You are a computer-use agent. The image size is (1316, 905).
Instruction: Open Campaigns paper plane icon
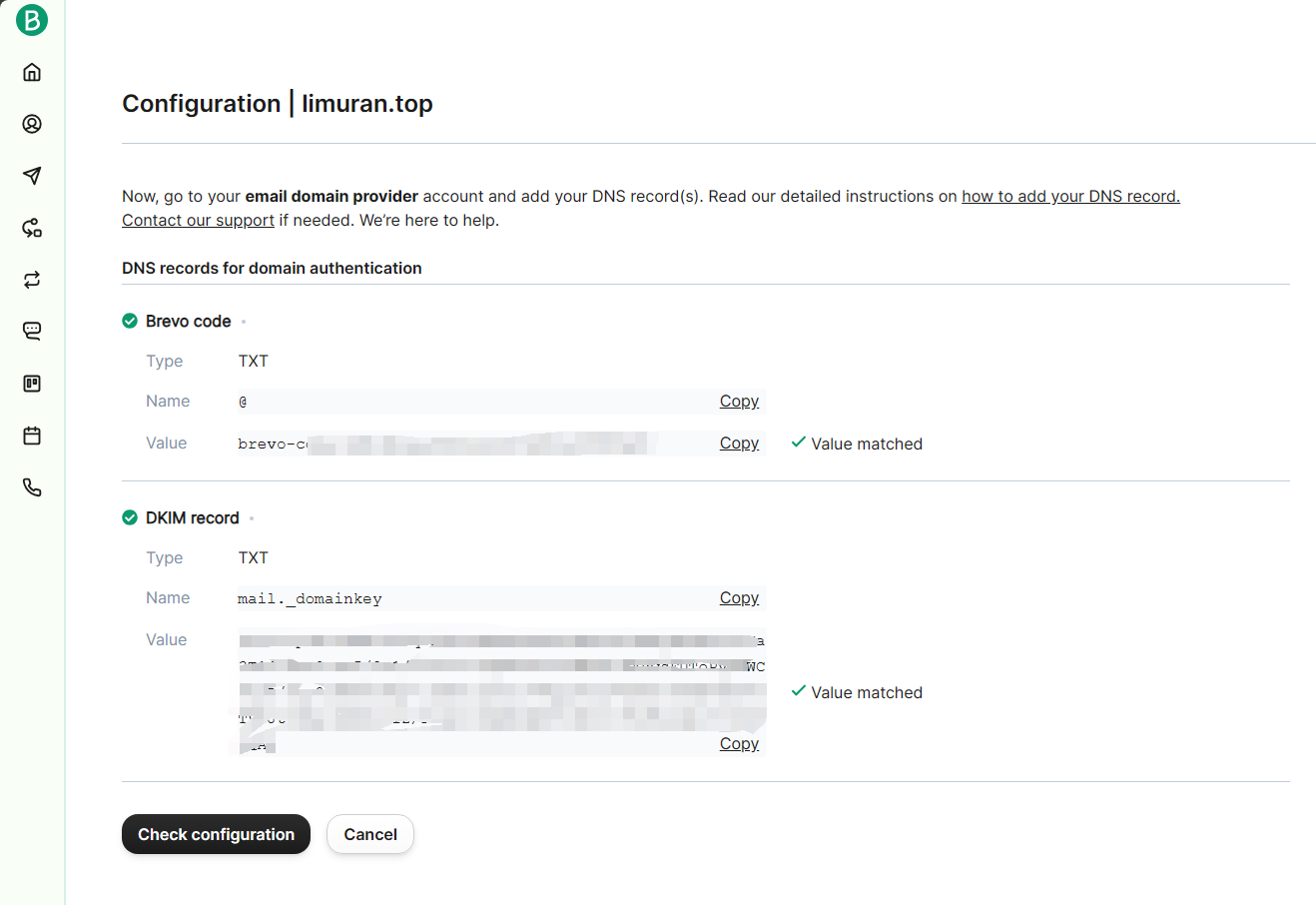[x=32, y=176]
